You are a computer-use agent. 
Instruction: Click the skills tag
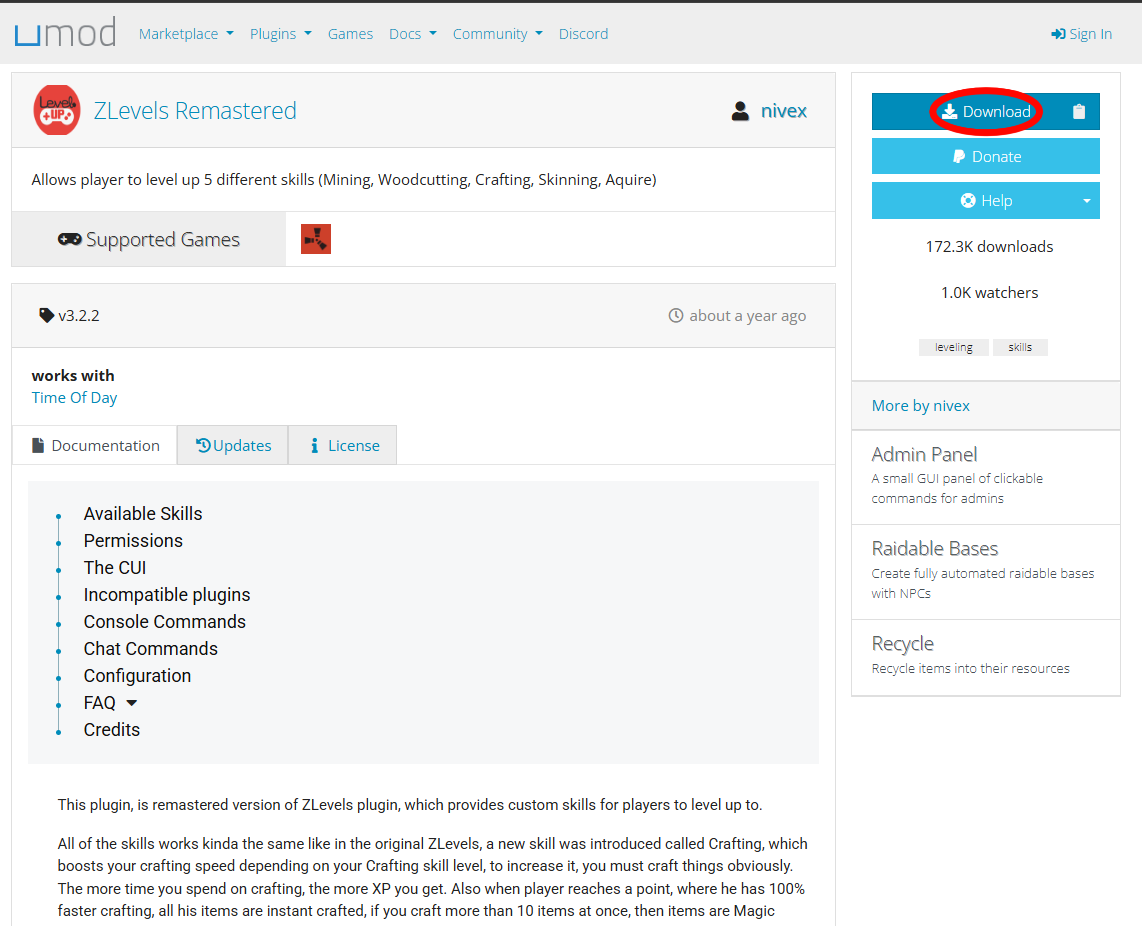point(1020,348)
